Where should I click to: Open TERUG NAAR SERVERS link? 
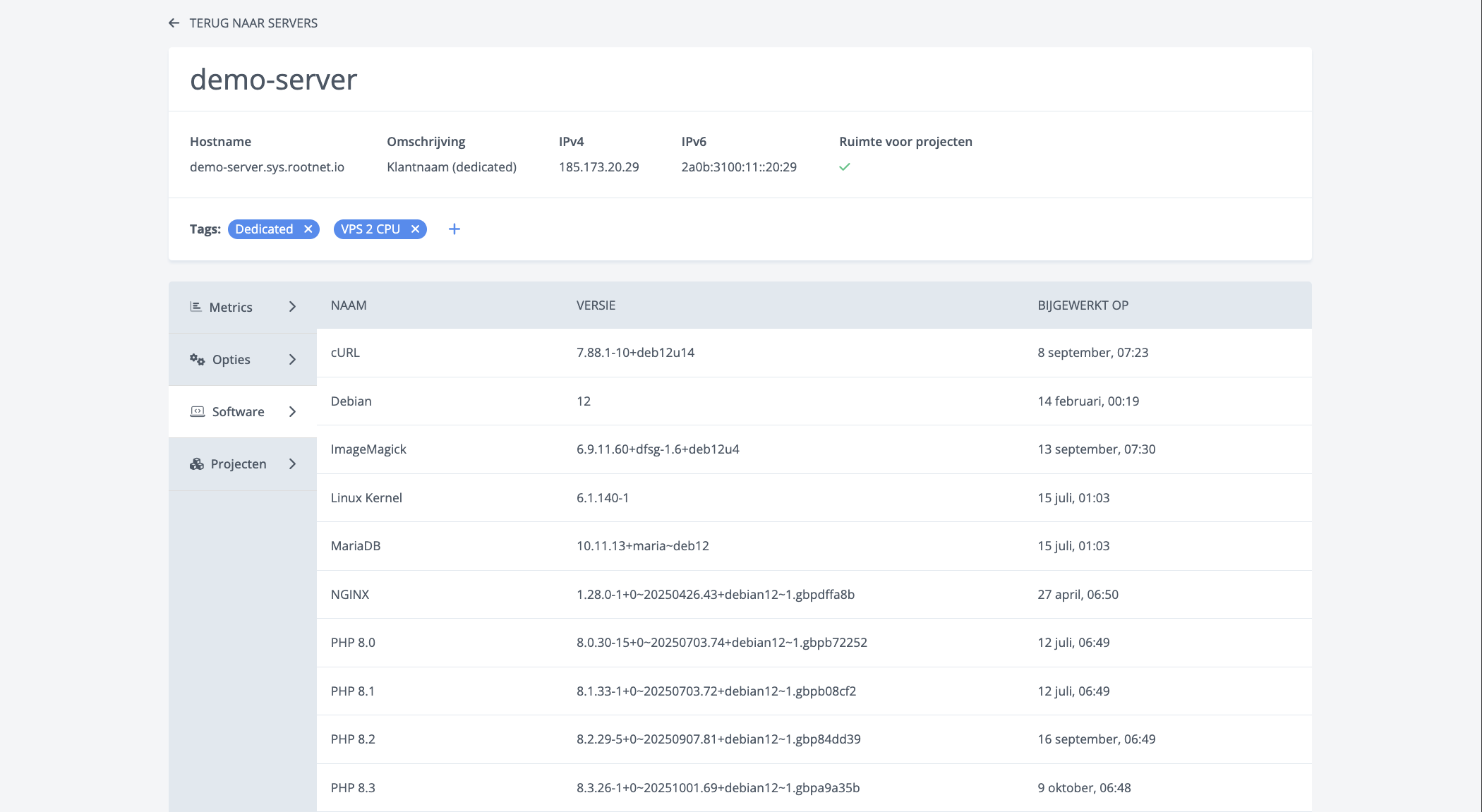[253, 23]
